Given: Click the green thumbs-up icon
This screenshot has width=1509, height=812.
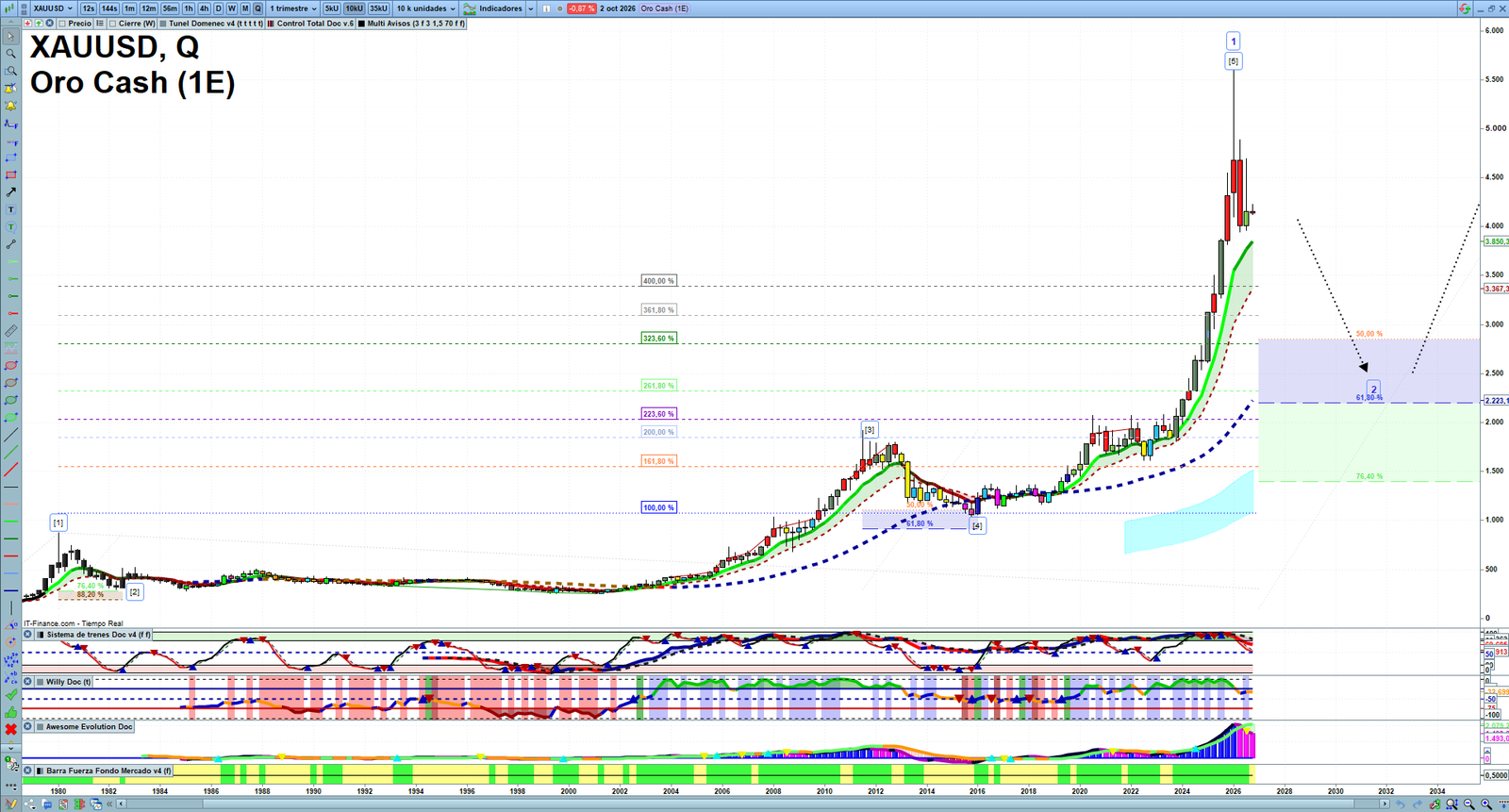Looking at the screenshot, I should pyautogui.click(x=10, y=712).
